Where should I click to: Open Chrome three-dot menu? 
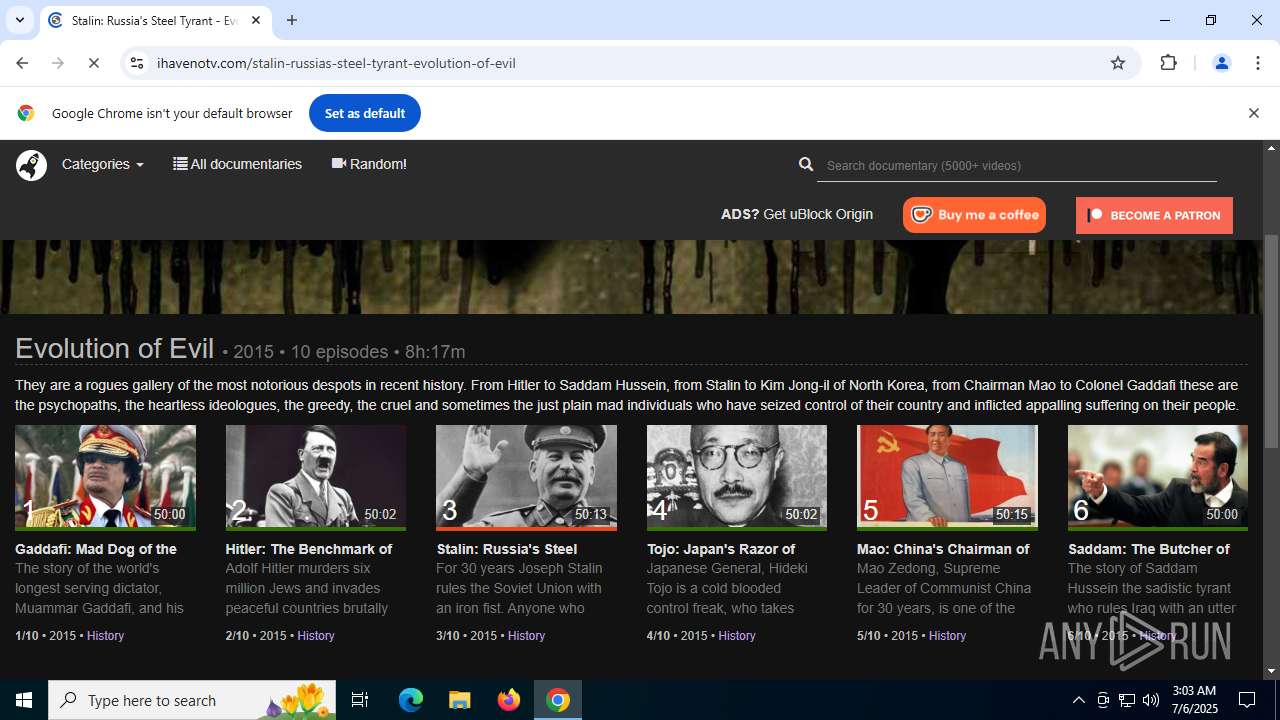pyautogui.click(x=1258, y=63)
